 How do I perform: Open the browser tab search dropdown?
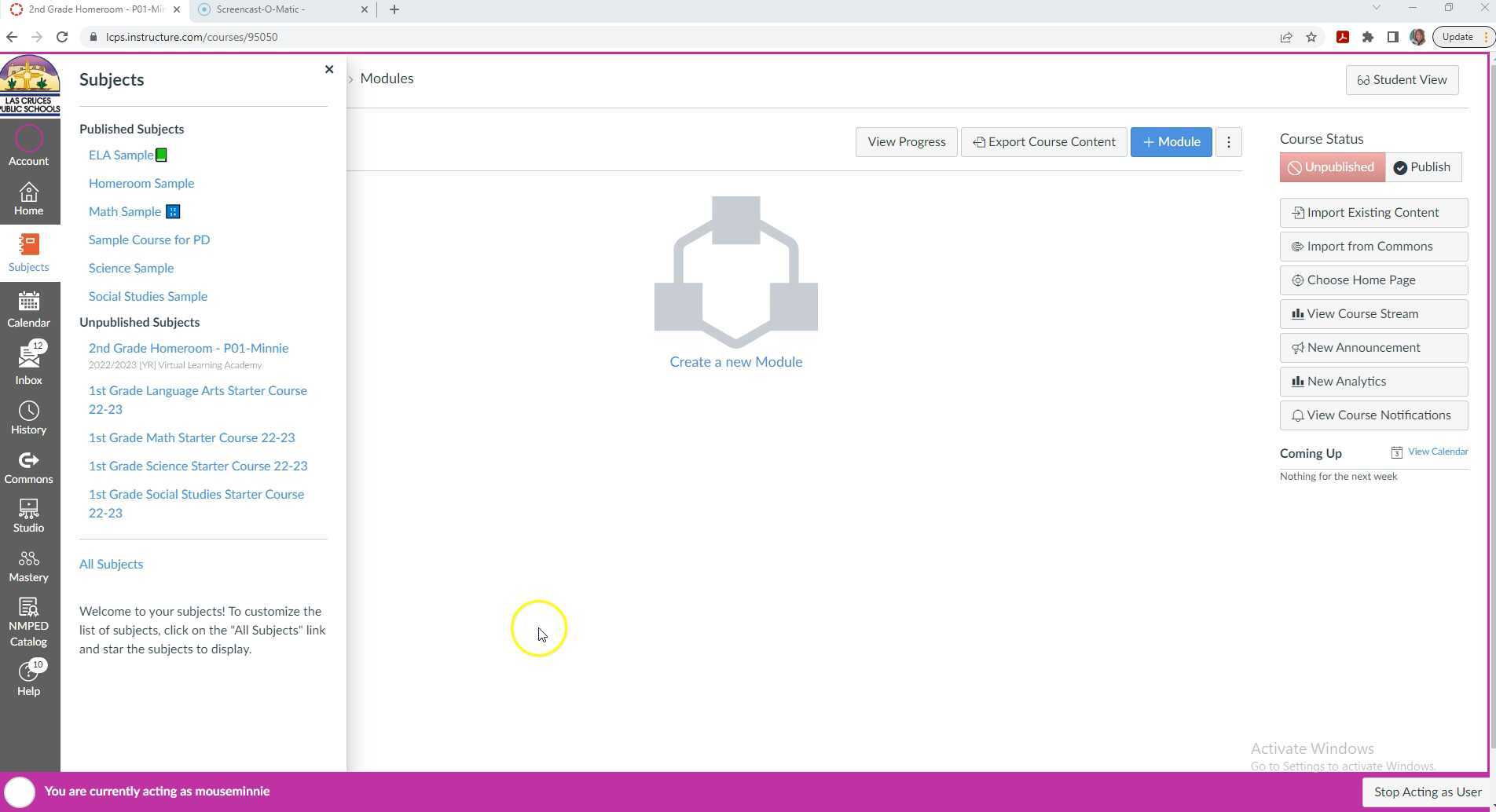pos(1376,9)
